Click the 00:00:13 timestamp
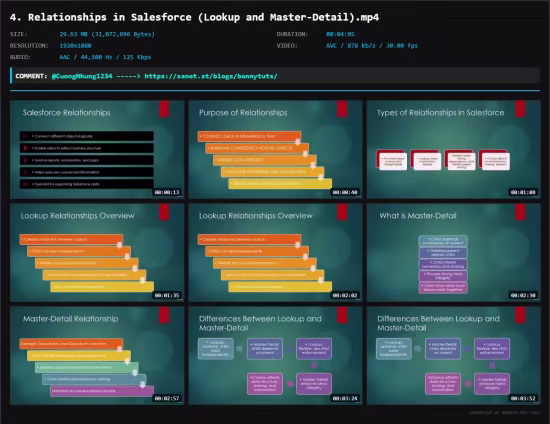 coord(167,192)
